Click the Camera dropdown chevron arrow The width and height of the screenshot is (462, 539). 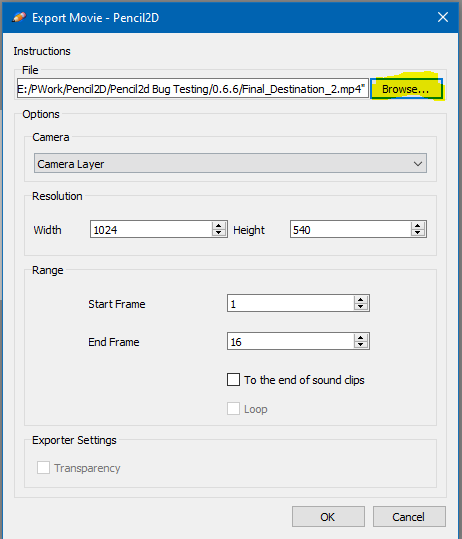pyautogui.click(x=418, y=164)
